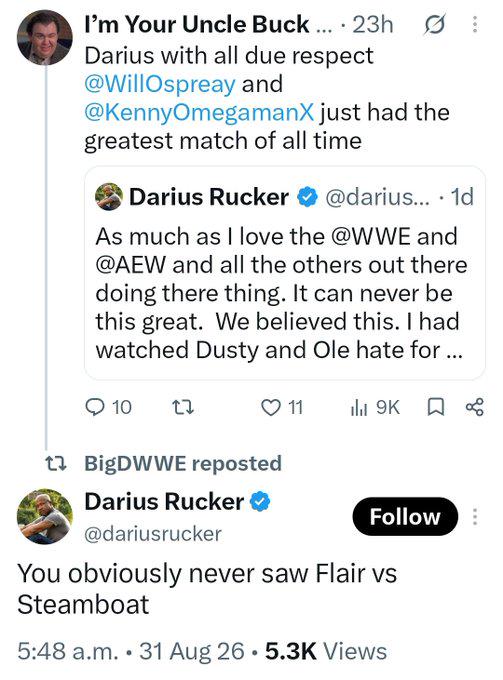Open the 5.3K Views count
This screenshot has height=680, width=503.
(x=326, y=651)
